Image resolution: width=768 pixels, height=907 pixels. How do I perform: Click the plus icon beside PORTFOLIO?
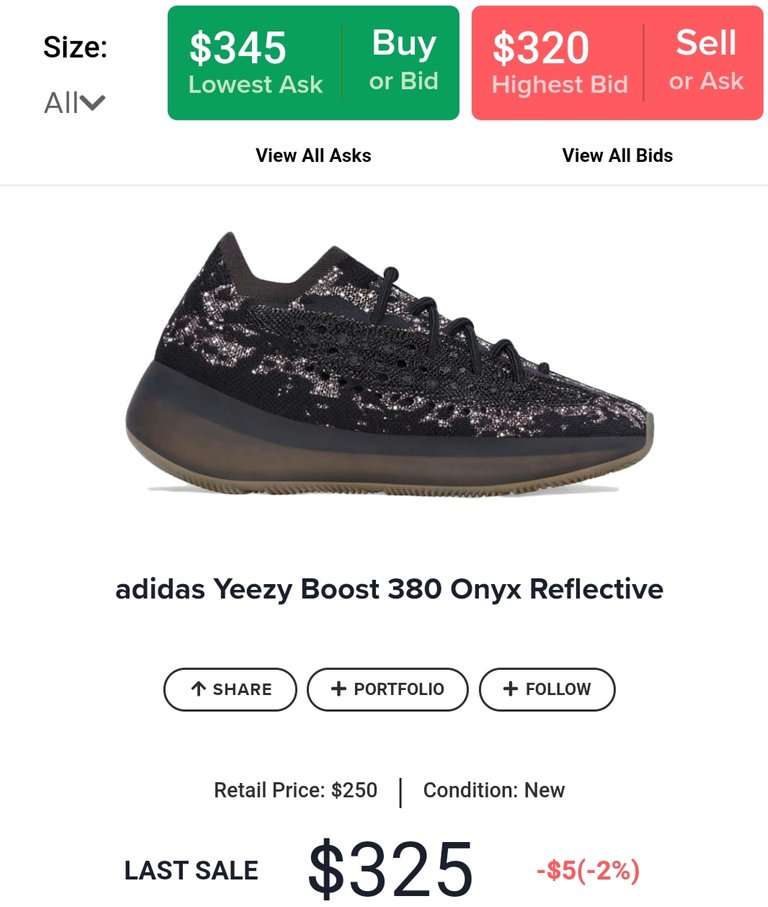(x=338, y=688)
